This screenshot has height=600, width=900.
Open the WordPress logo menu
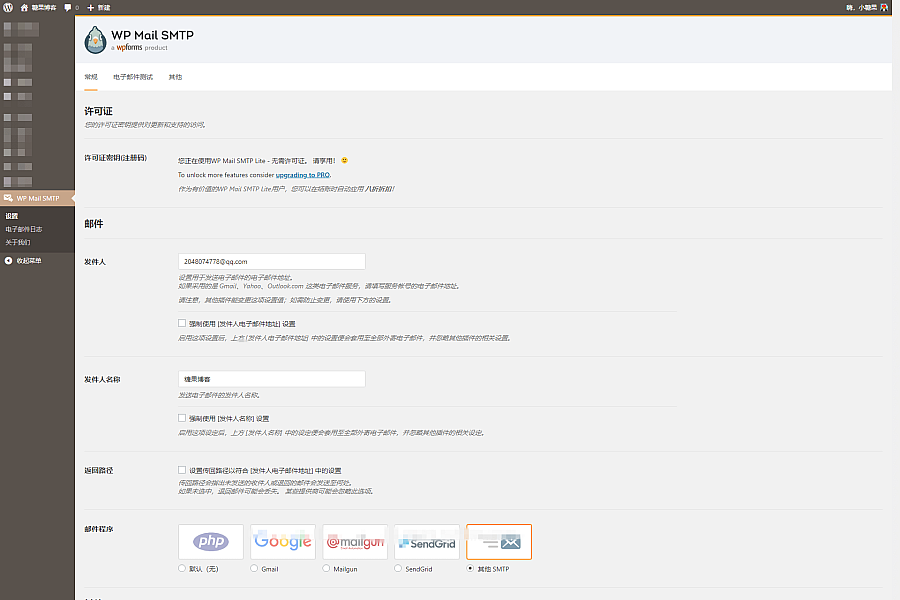[x=8, y=7]
